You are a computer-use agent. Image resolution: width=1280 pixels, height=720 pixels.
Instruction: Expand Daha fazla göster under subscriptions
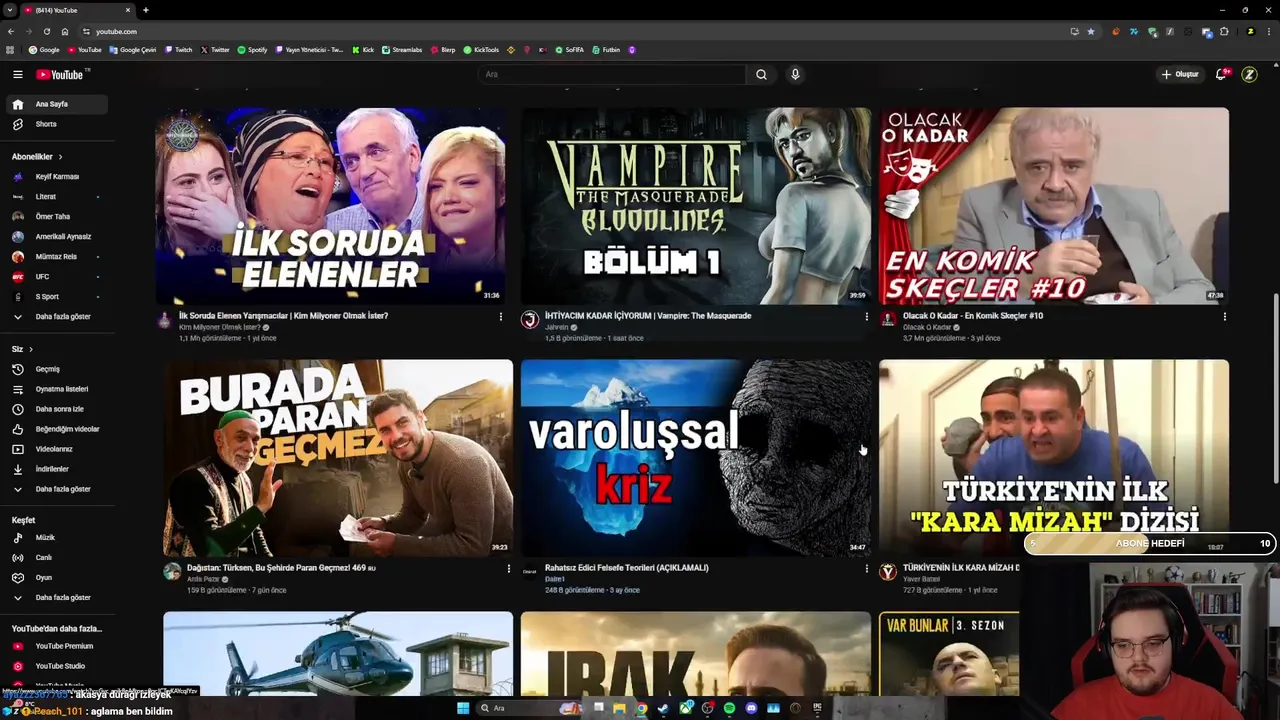pos(56,317)
